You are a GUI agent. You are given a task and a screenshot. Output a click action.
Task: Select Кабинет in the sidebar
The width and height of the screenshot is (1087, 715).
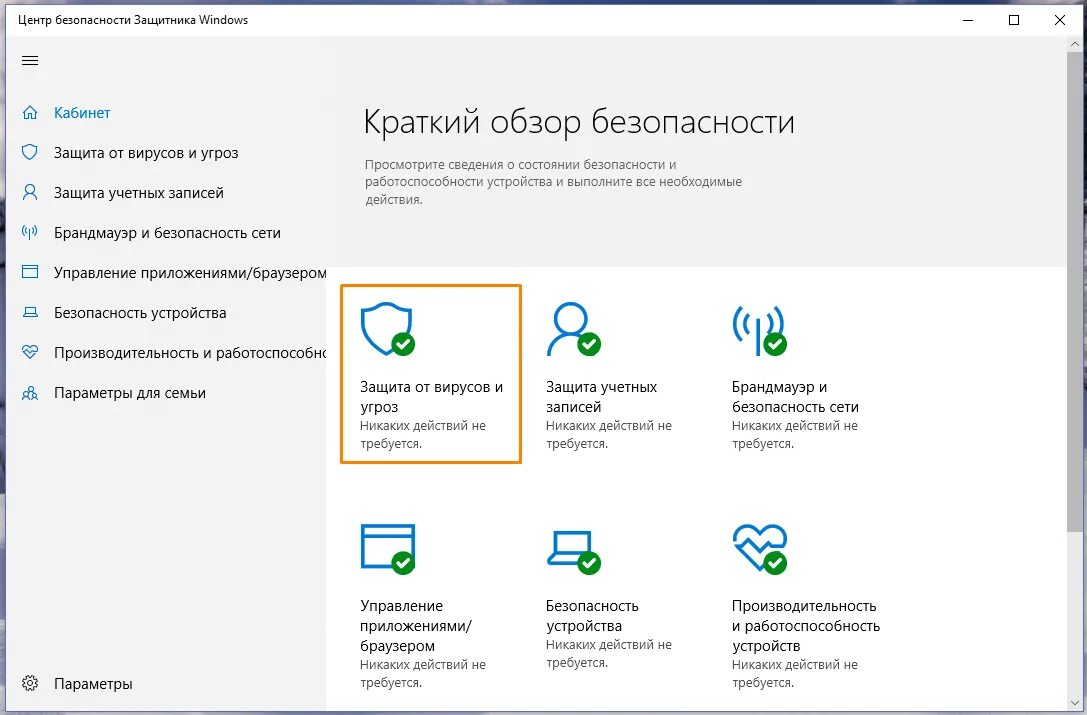(82, 113)
